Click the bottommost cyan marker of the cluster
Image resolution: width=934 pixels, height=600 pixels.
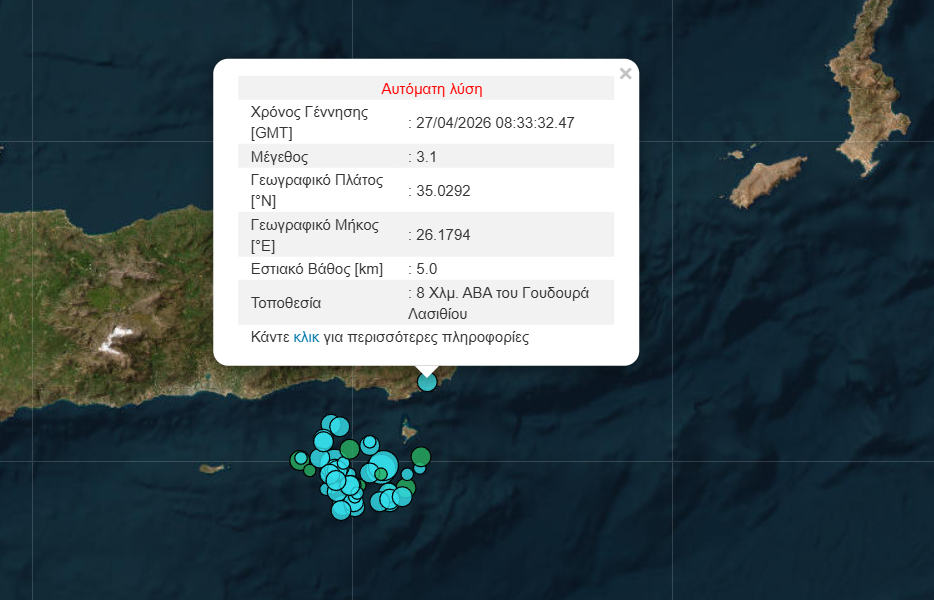[x=341, y=510]
